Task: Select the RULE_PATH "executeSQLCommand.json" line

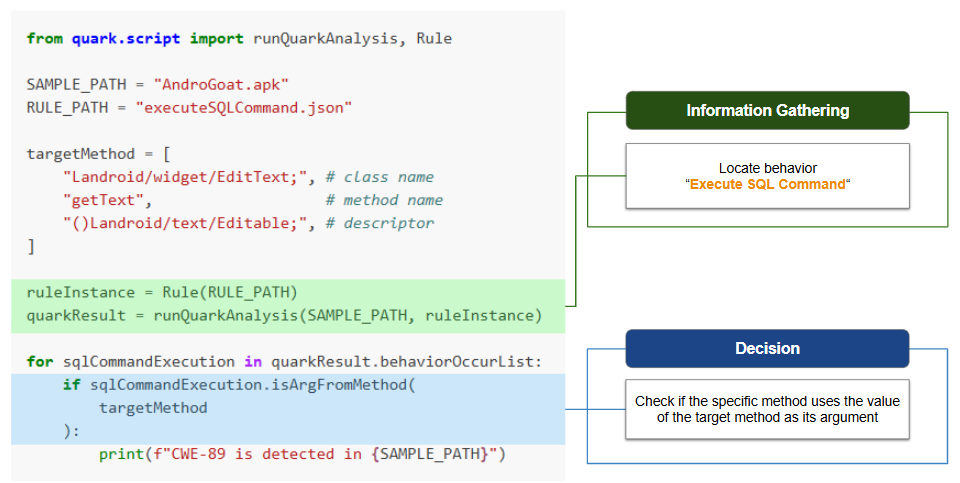Action: pos(189,108)
